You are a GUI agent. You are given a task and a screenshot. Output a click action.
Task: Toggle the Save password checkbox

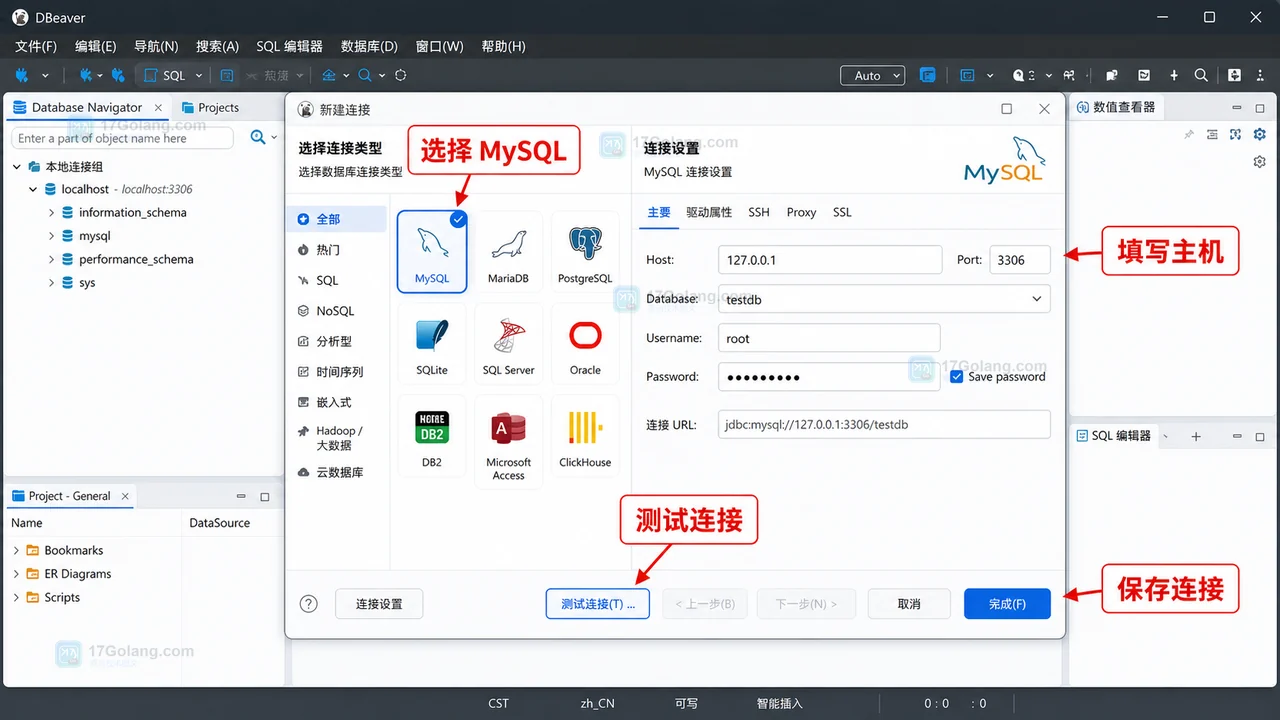click(957, 377)
